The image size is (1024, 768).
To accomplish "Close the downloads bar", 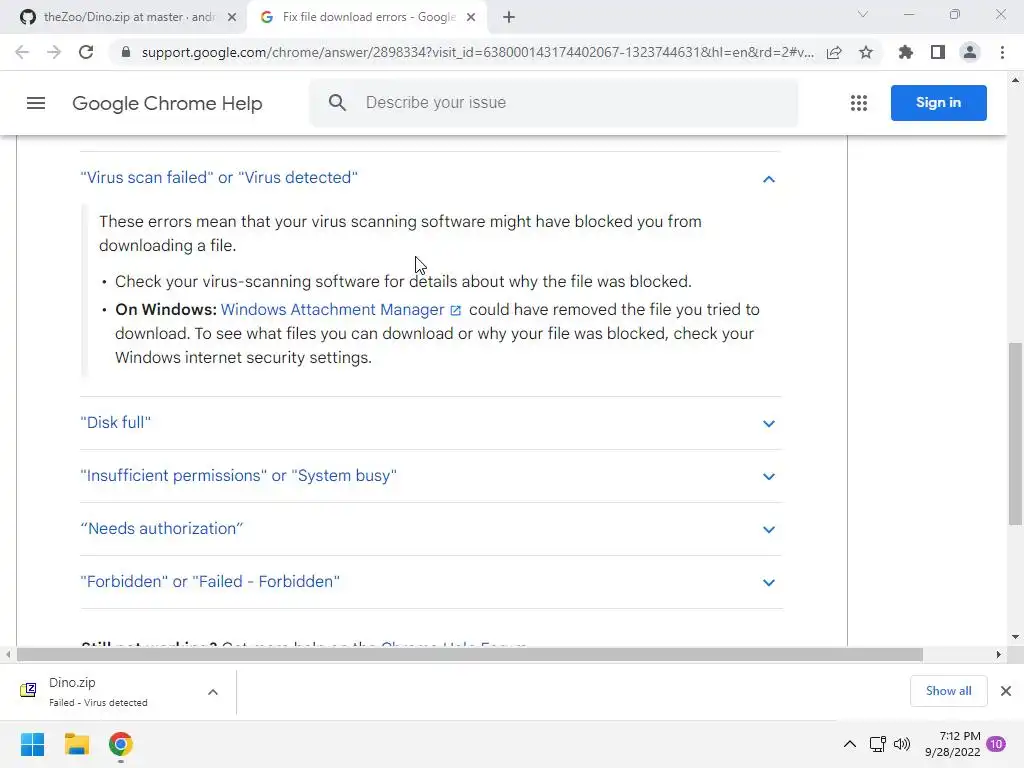I will tap(1006, 691).
